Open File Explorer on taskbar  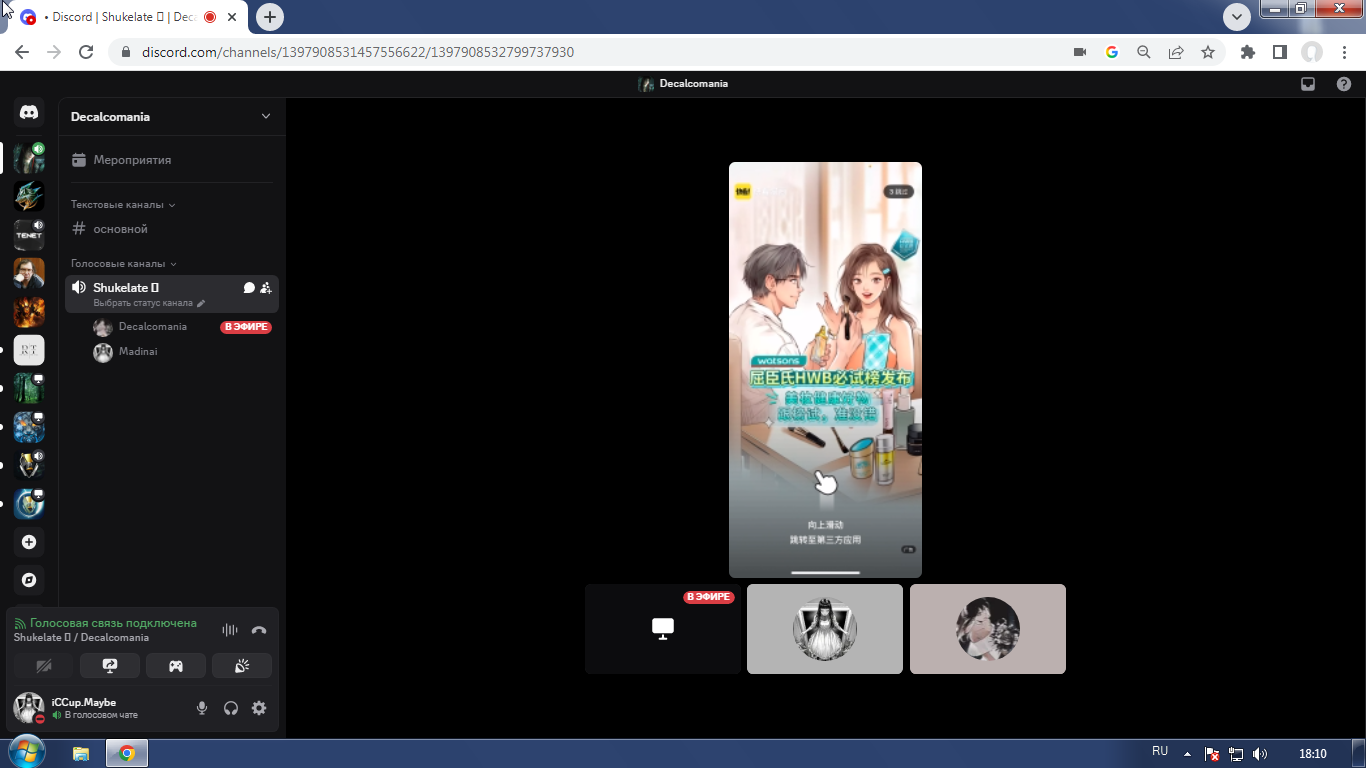pyautogui.click(x=81, y=754)
